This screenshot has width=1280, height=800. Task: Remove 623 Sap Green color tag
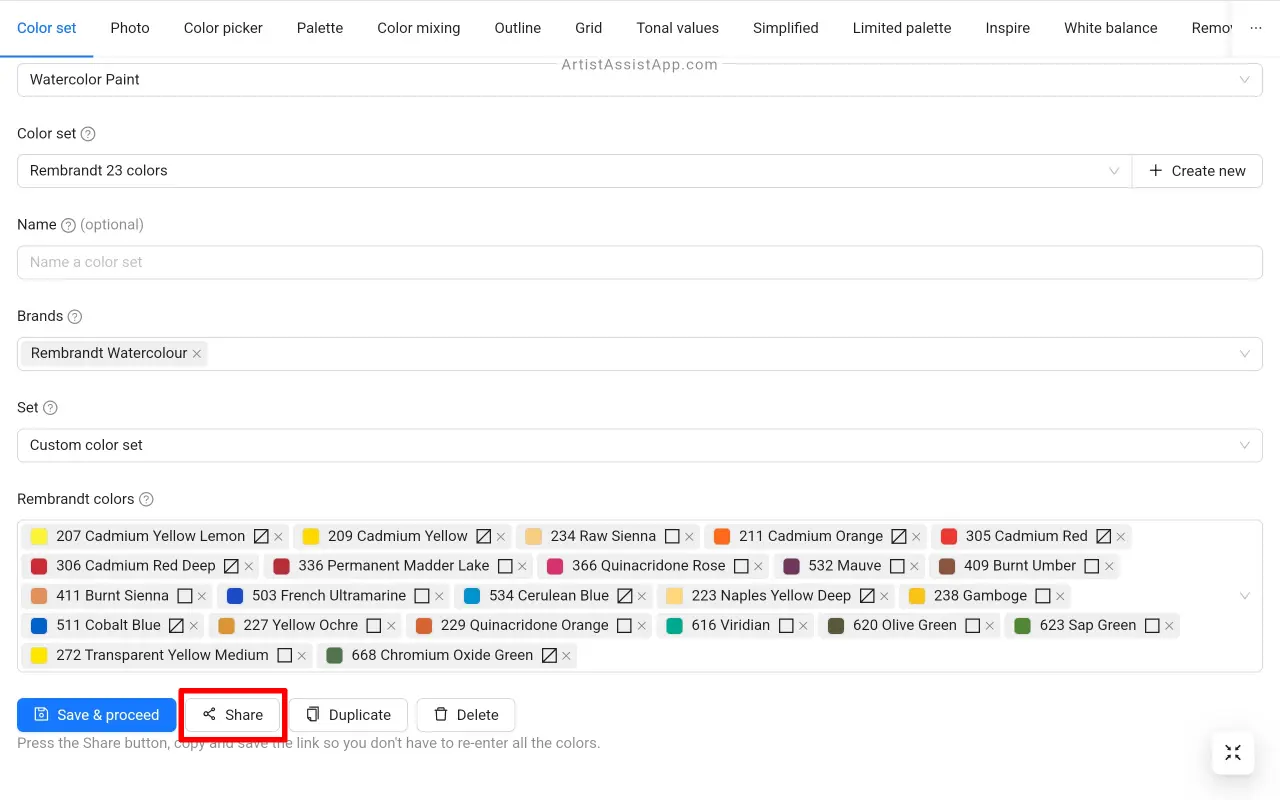(x=1169, y=627)
